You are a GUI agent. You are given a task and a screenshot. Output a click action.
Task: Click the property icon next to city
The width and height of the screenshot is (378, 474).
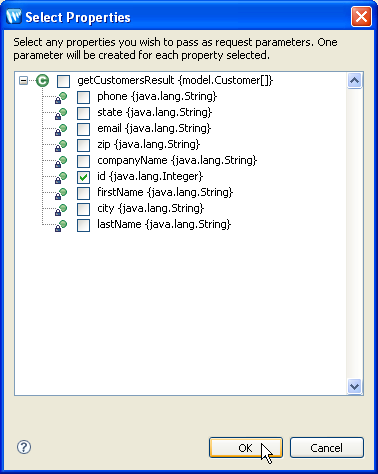point(61,210)
